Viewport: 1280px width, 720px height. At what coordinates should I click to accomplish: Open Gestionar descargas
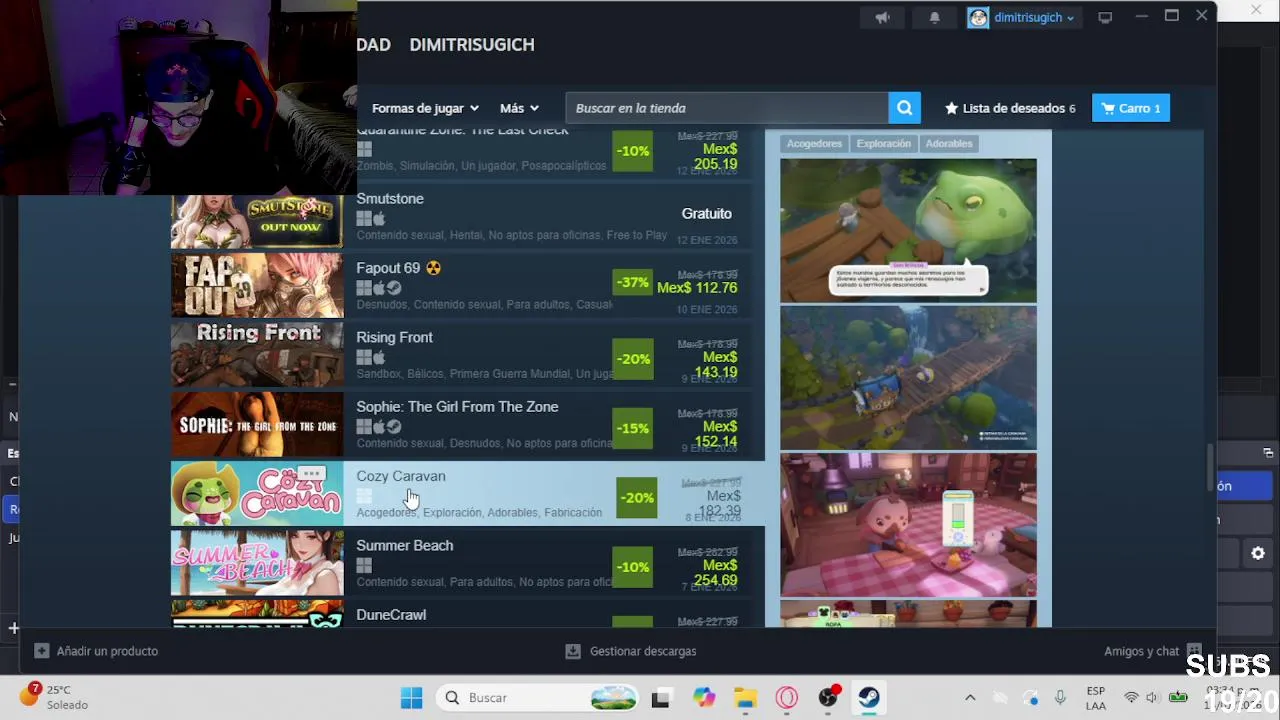point(643,651)
